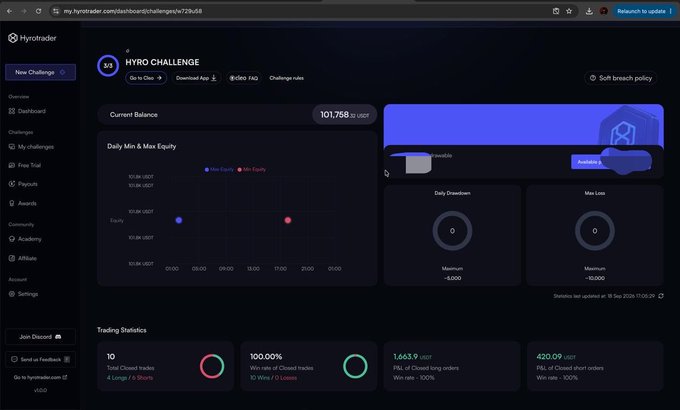Click the tab search icon beside the star
Viewport: 680px width, 410px height.
coord(556,11)
